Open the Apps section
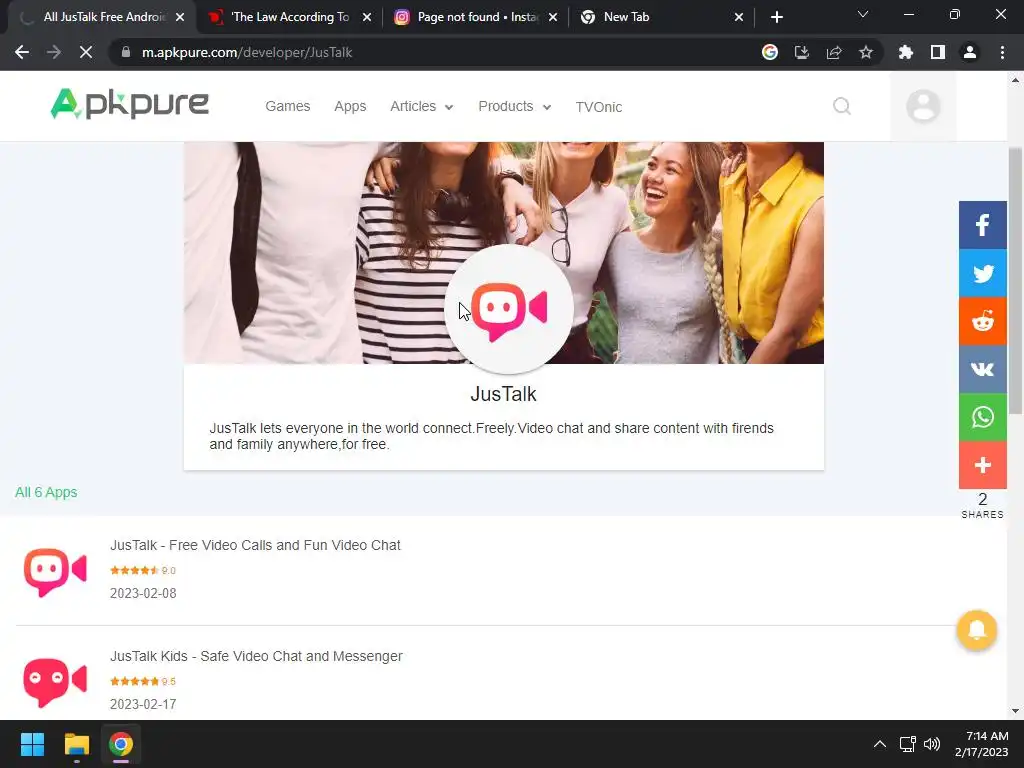This screenshot has height=768, width=1024. 350,106
